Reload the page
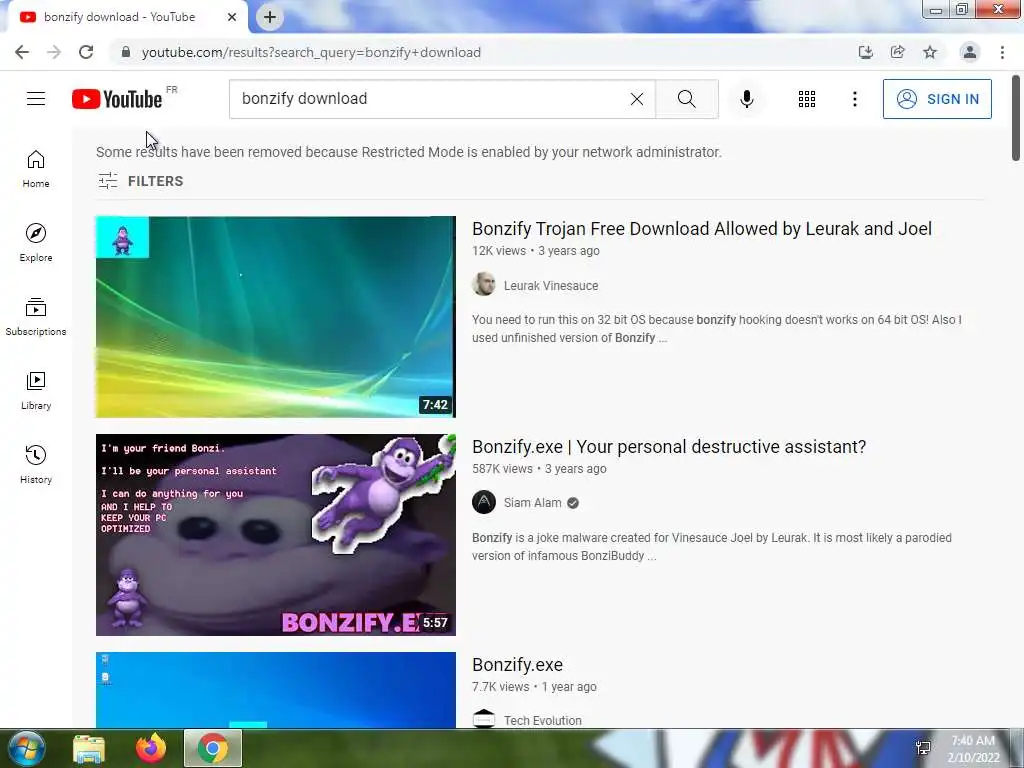 (86, 52)
